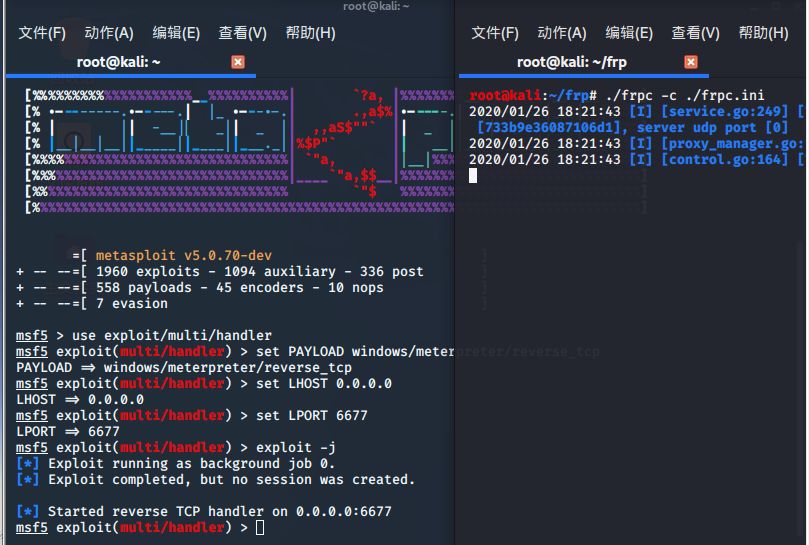809x545 pixels.
Task: Open 编辑(E) menu in frp terminal
Action: tap(629, 33)
